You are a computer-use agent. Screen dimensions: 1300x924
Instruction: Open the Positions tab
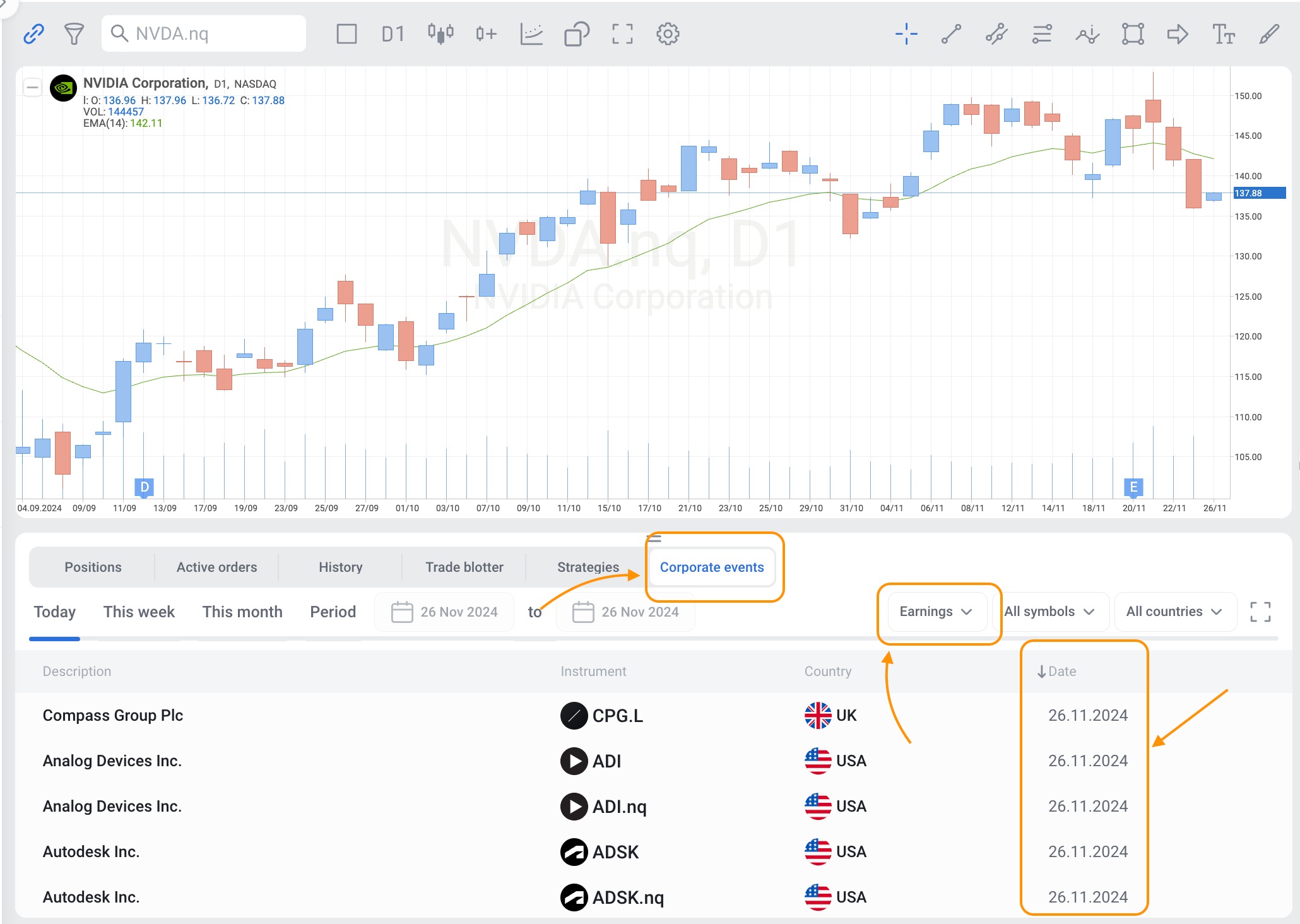tap(93, 567)
